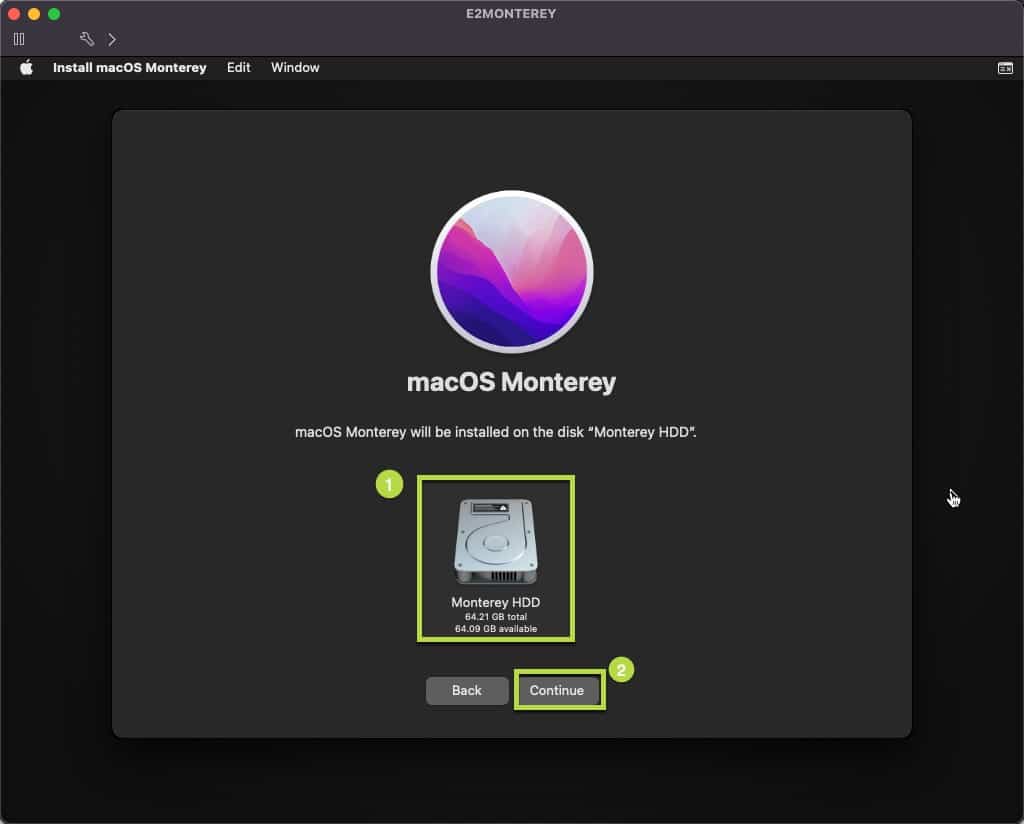The image size is (1024, 824).
Task: Click the Back button
Action: pos(467,690)
